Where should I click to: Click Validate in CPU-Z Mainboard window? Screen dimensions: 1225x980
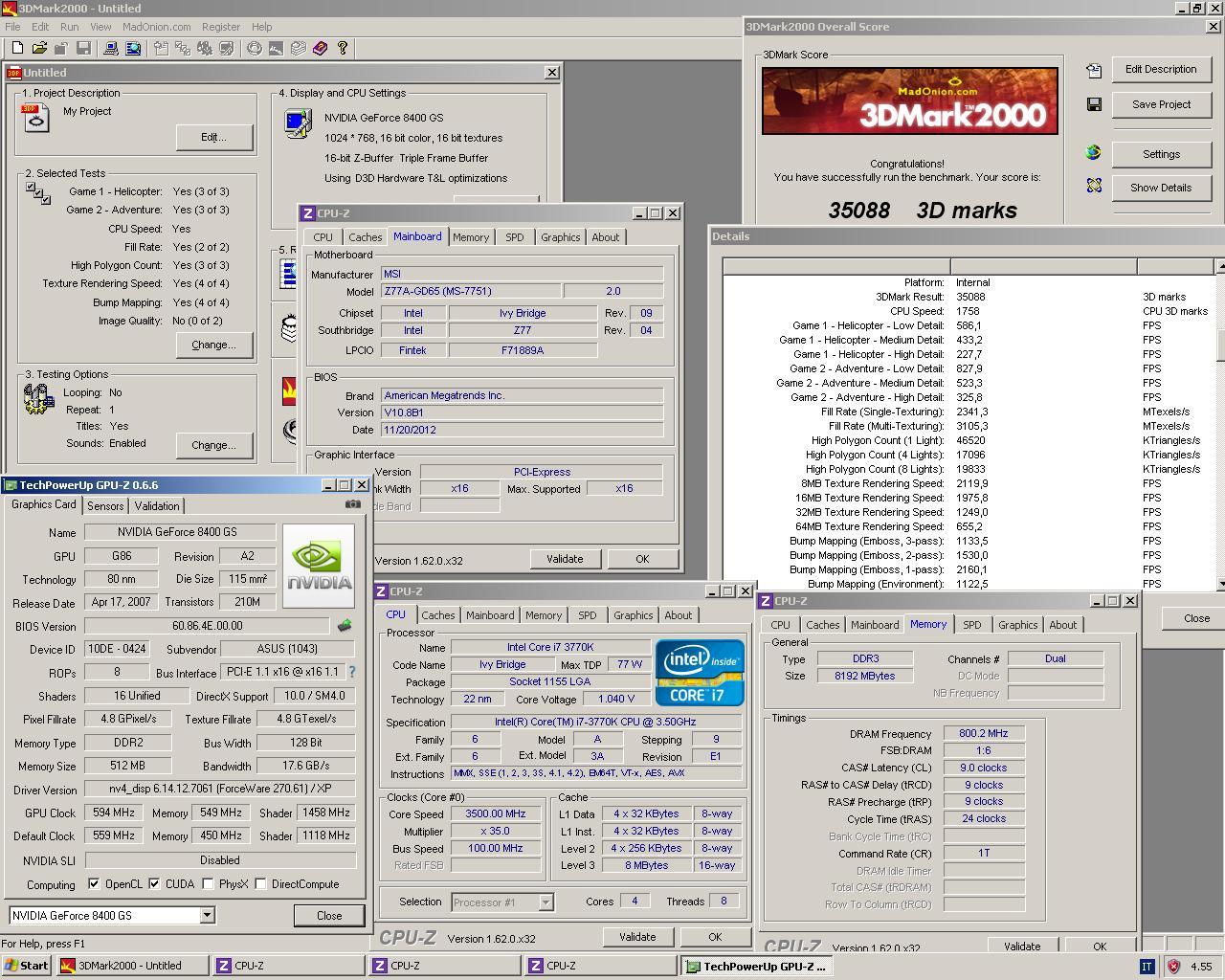tap(565, 559)
